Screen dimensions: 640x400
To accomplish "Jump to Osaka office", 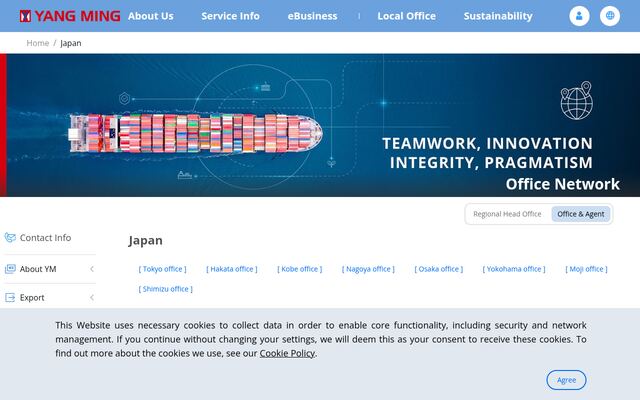I will 439,269.
